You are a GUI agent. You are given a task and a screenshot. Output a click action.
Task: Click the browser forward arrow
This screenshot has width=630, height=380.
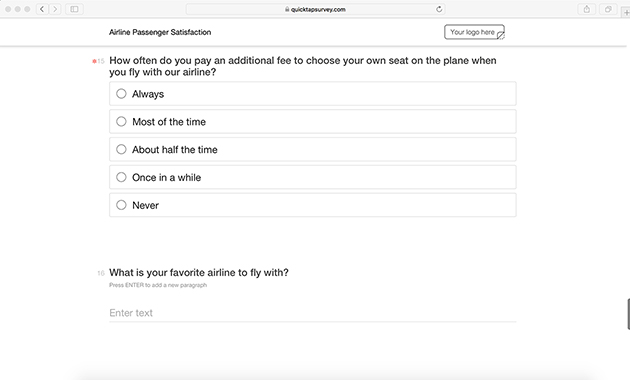55,9
